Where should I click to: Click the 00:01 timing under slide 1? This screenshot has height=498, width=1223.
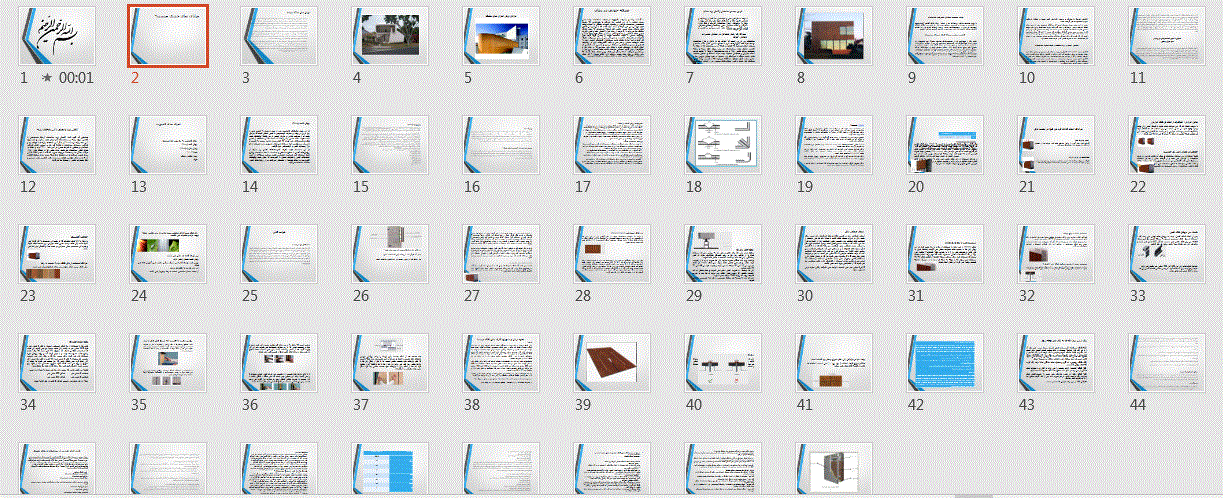tap(76, 77)
